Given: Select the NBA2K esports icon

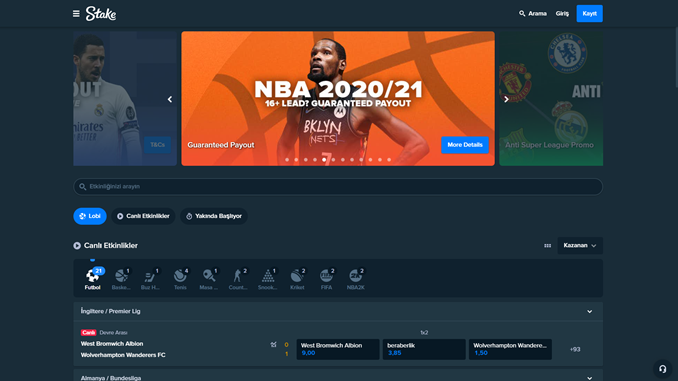Looking at the screenshot, I should [355, 279].
